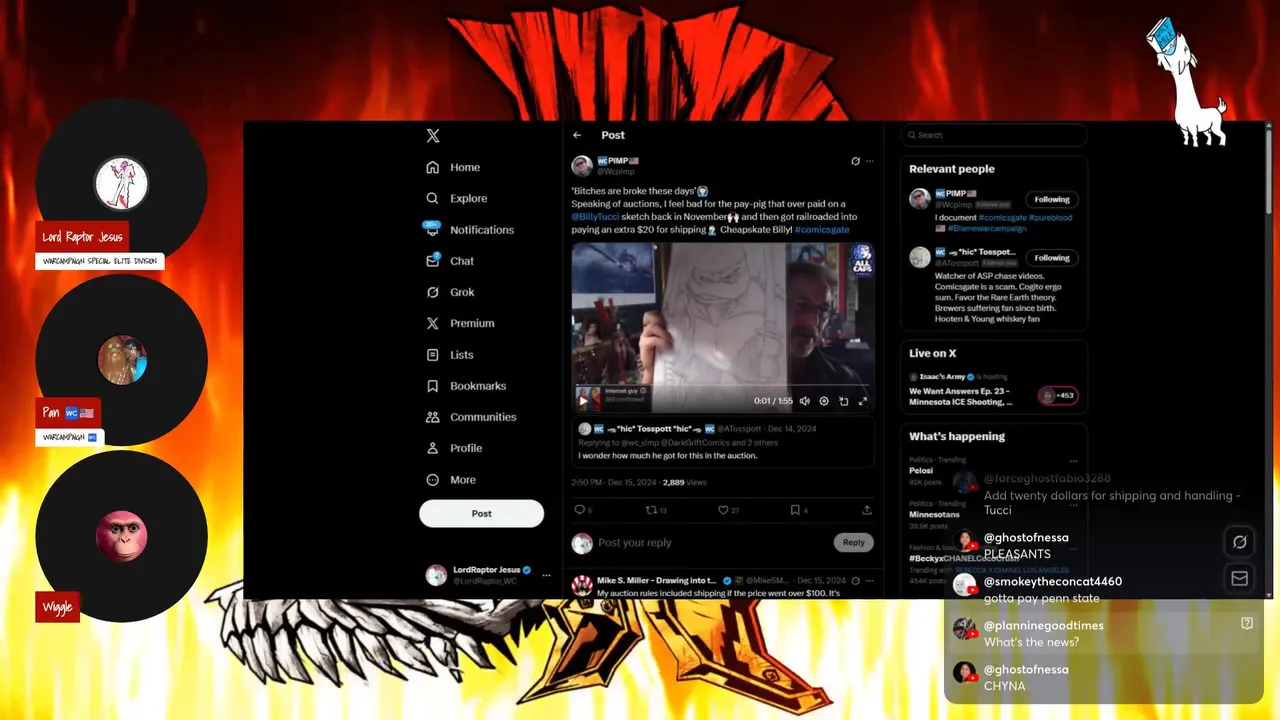
Task: Open the #comicsgate hashtag in post
Action: click(x=822, y=229)
